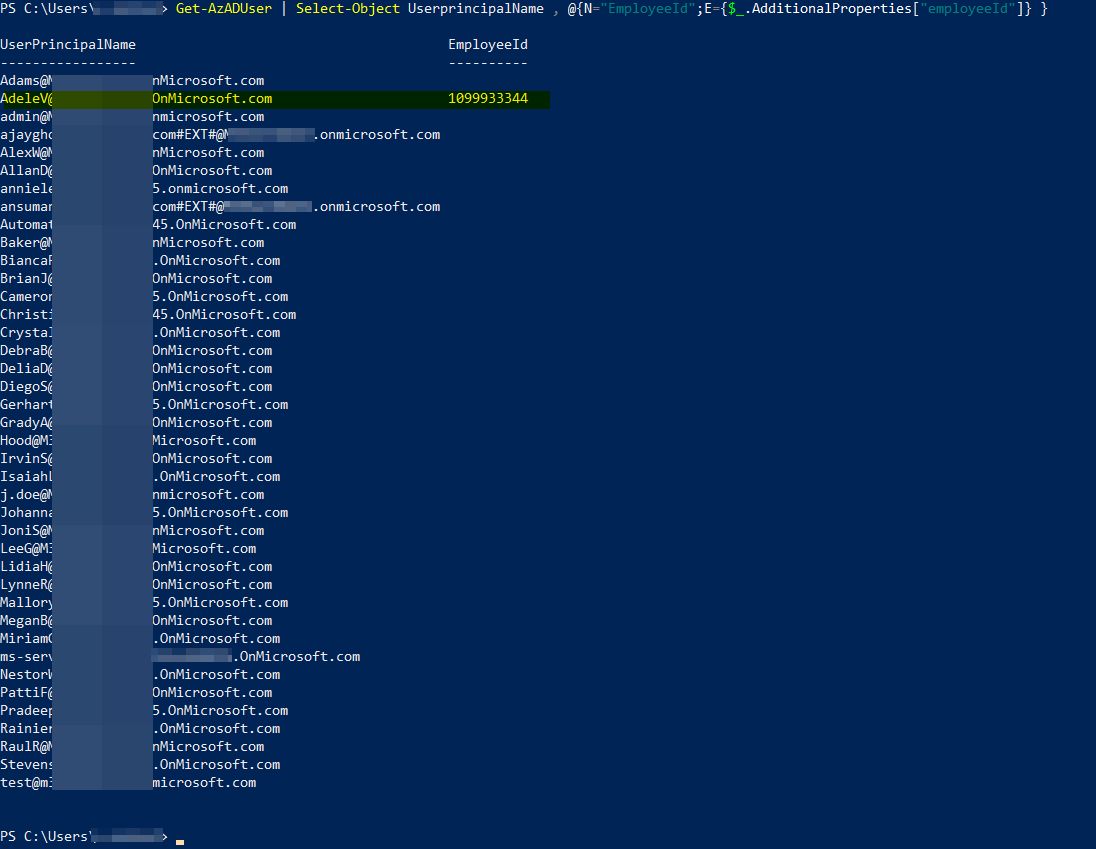The width and height of the screenshot is (1096, 849).
Task: Click the AlexW@ user entry
Action: (132, 152)
